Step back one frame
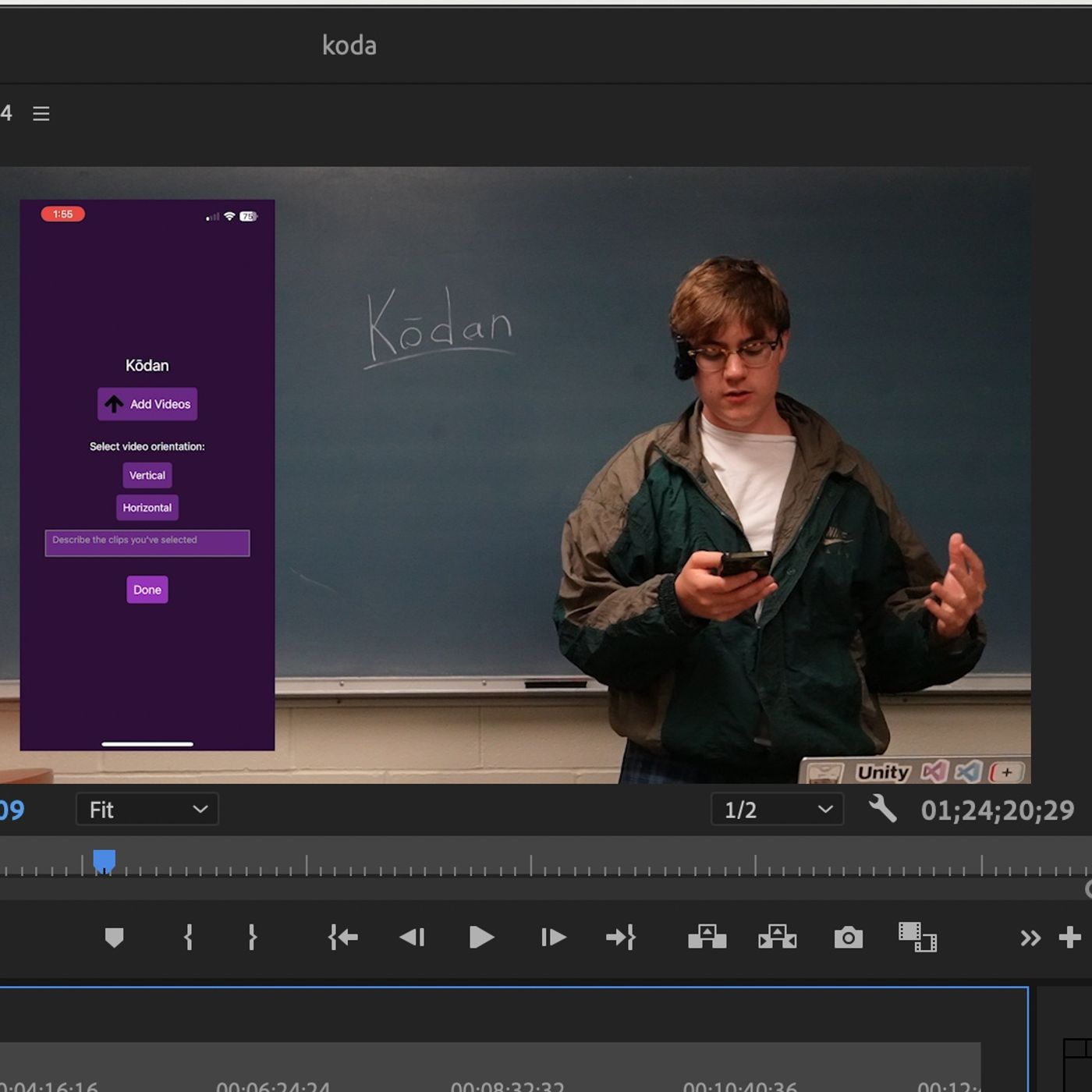This screenshot has width=1092, height=1092. [412, 937]
